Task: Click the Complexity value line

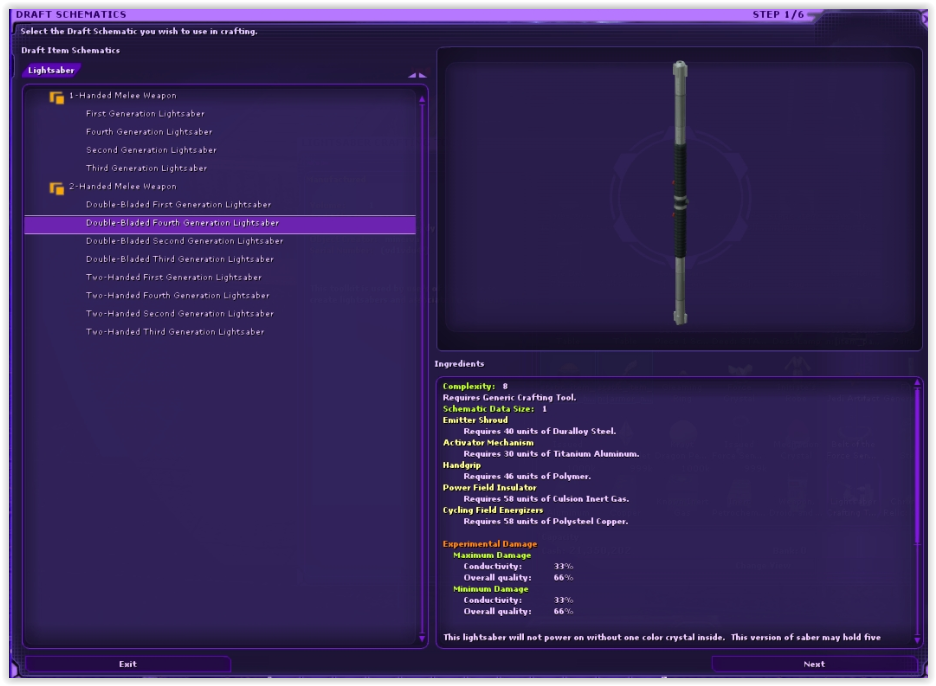Action: [475, 386]
